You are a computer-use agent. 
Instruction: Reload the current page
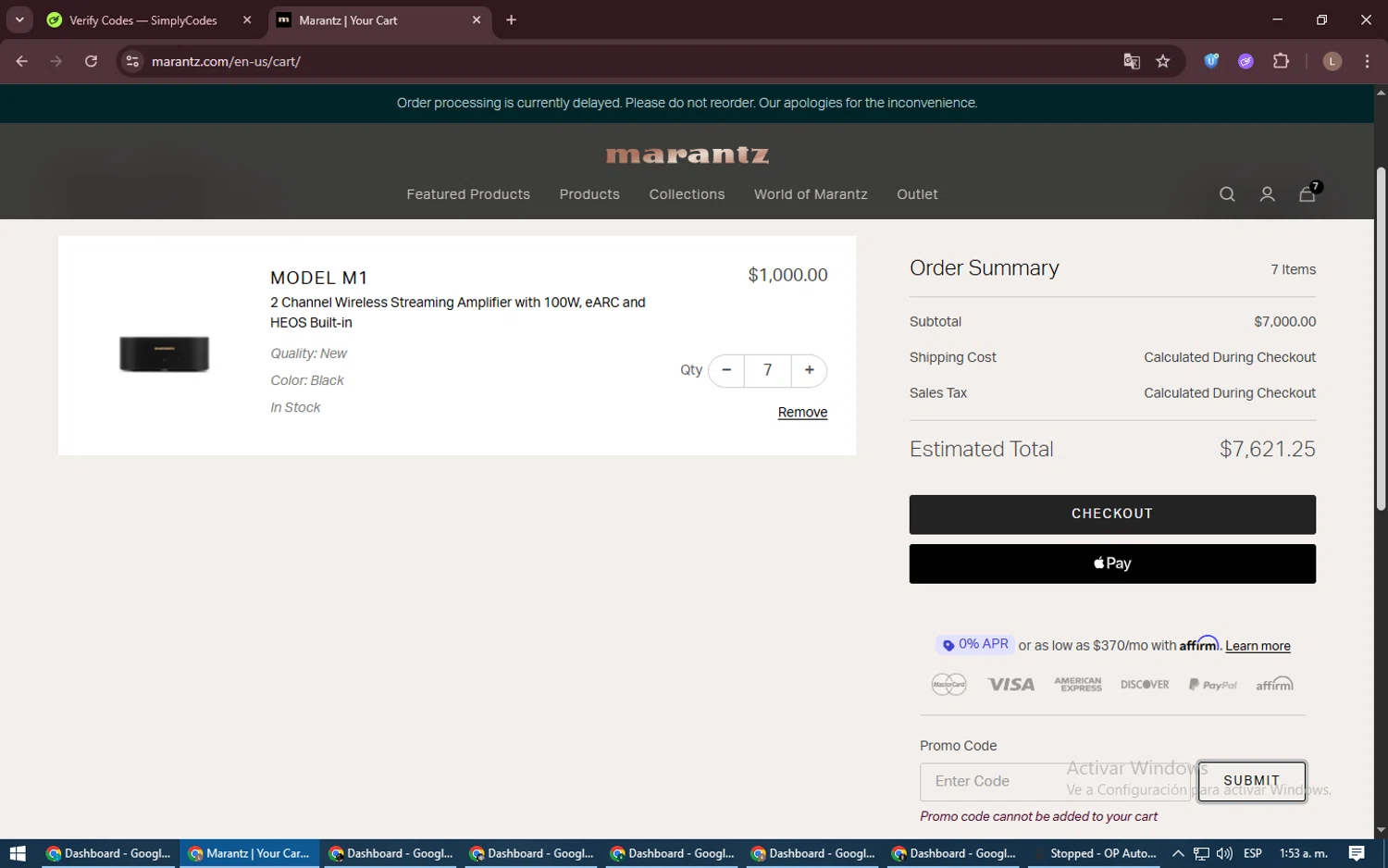click(x=91, y=62)
